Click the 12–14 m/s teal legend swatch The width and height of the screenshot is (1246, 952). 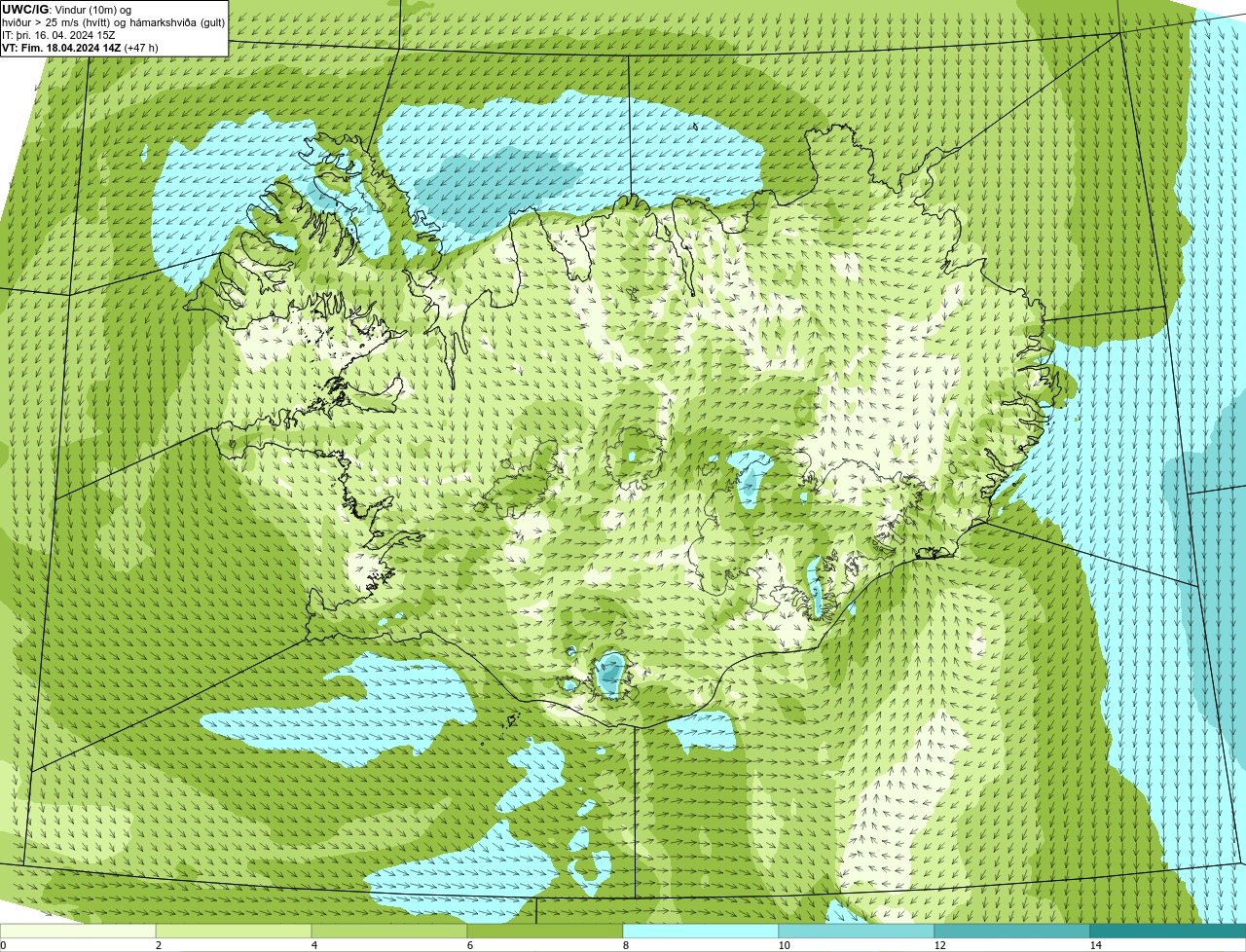(1012, 931)
